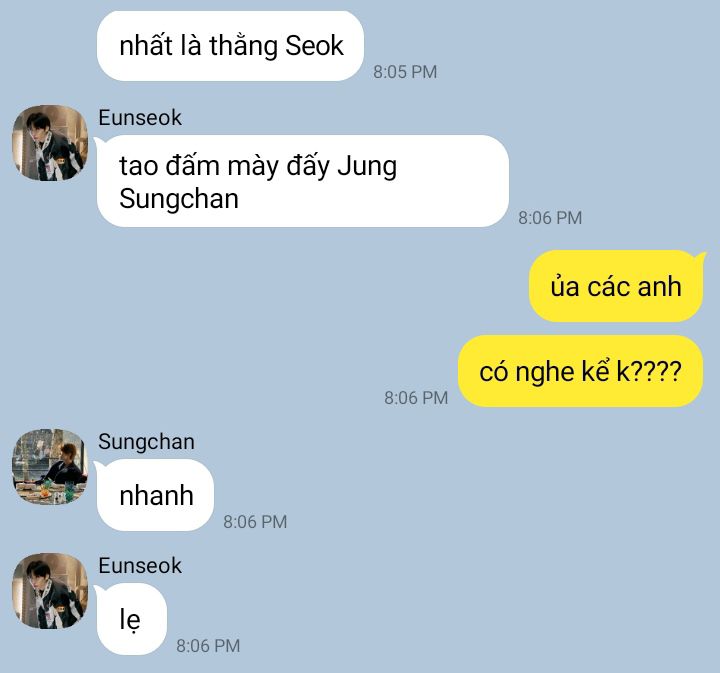The height and width of the screenshot is (673, 720).
Task: Click the 8:06 PM timestamp next to 'nhanh'
Action: click(255, 522)
